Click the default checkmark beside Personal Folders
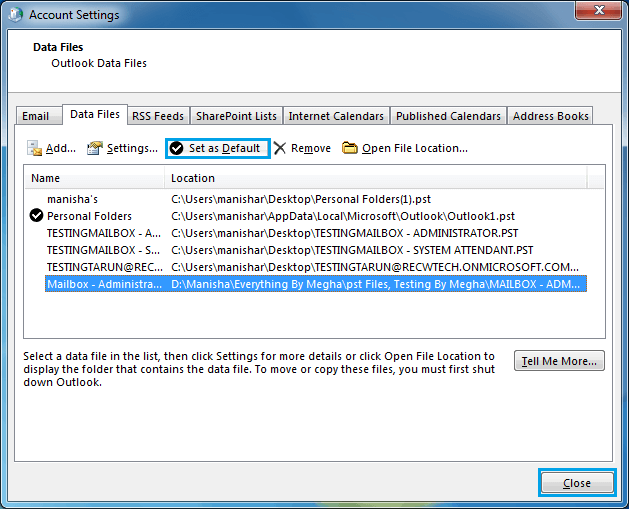This screenshot has width=629, height=509. (x=36, y=215)
